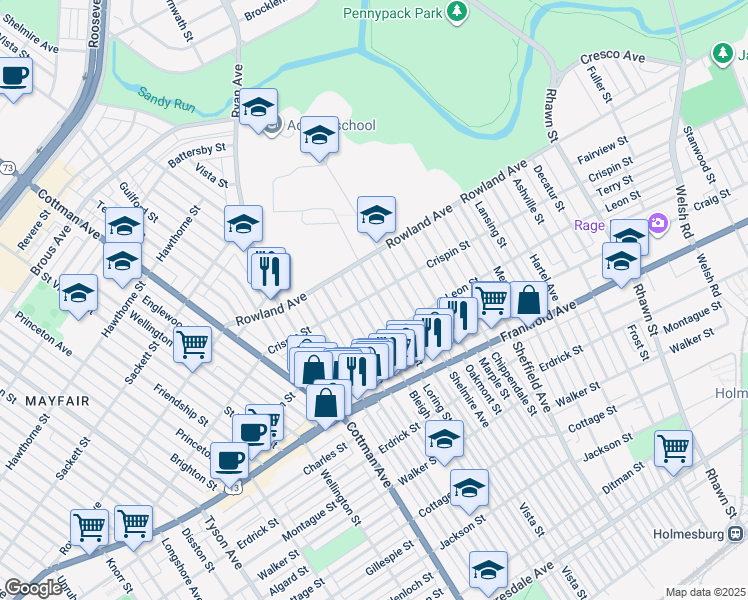Image resolution: width=748 pixels, height=600 pixels.
Task: Select the school marker beside Hawthorne St below Vista St
Action: pyautogui.click(x=243, y=225)
